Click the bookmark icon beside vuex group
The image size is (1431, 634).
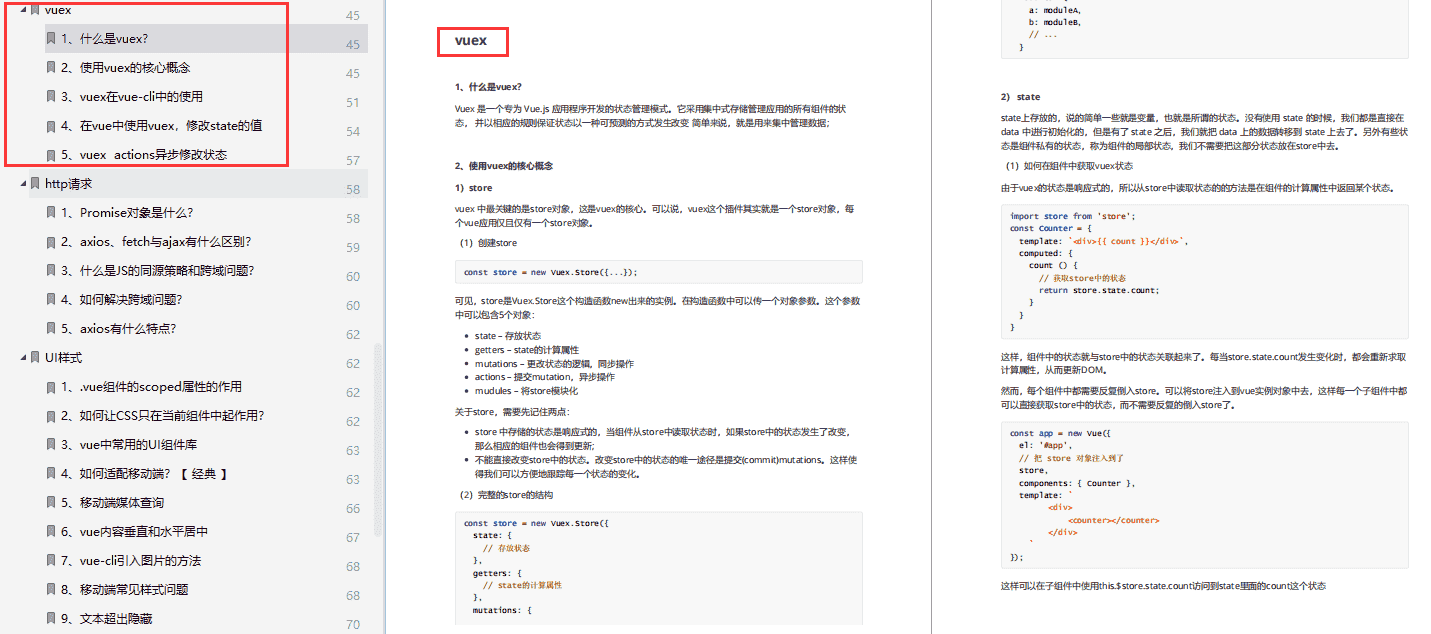tap(36, 10)
